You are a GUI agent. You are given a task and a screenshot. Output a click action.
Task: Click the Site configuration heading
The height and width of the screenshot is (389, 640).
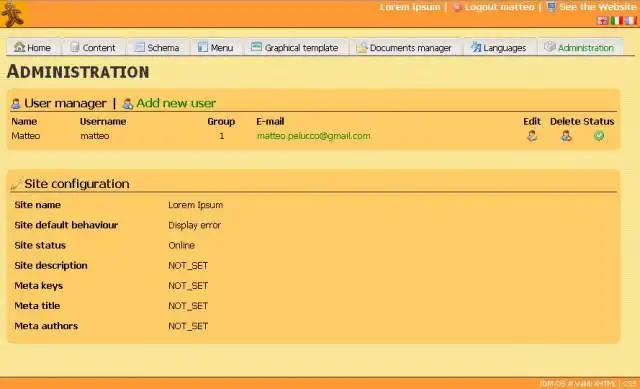pyautogui.click(x=77, y=184)
